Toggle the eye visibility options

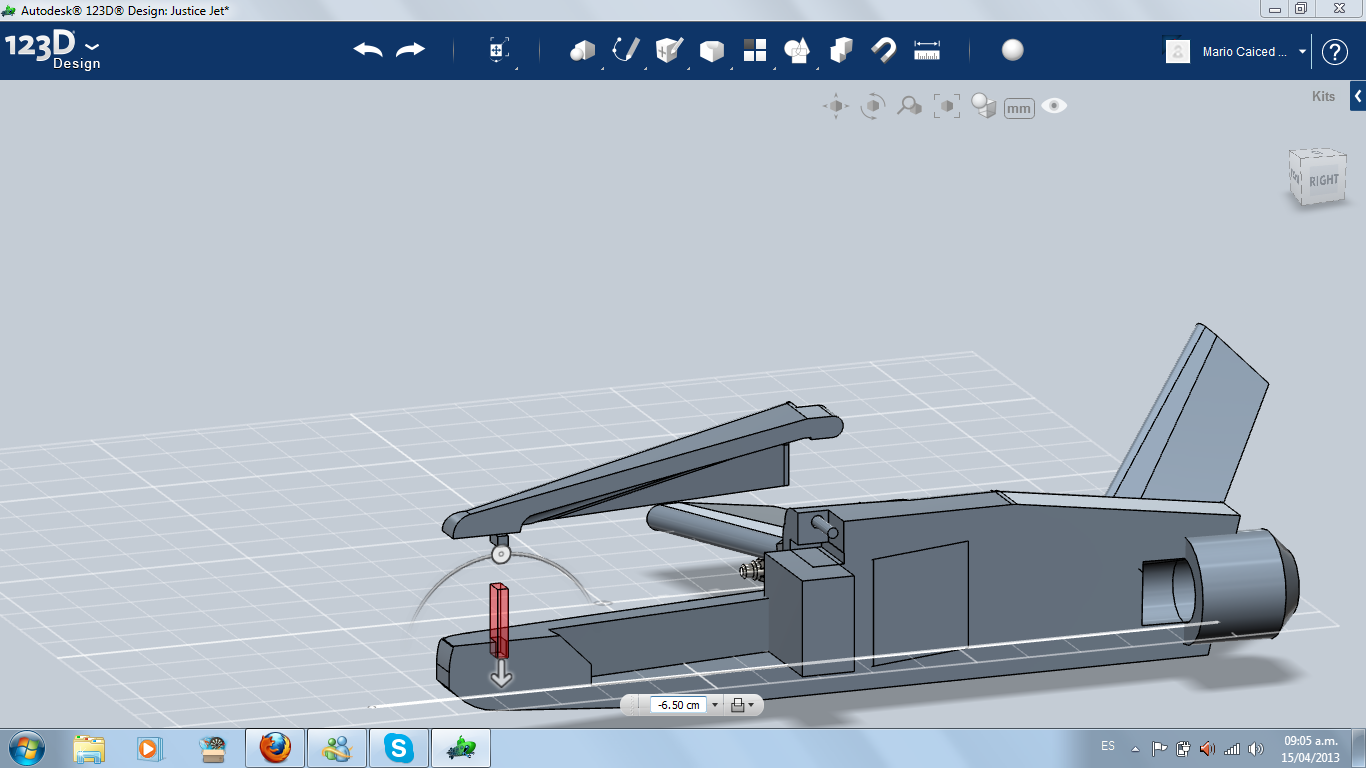tap(1054, 106)
